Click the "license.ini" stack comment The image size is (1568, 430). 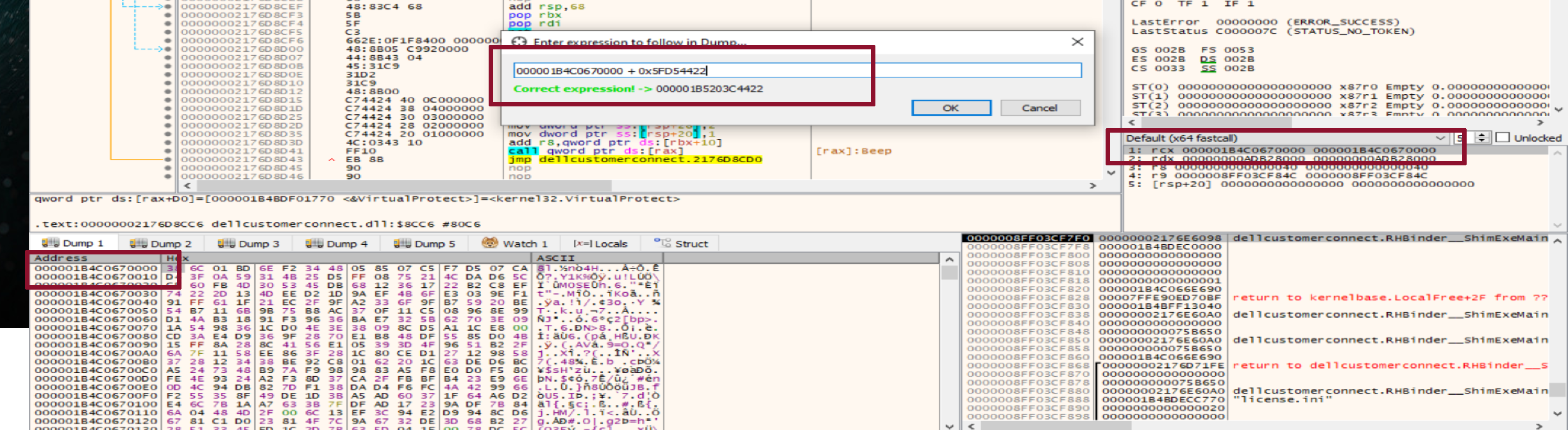coord(1282,399)
